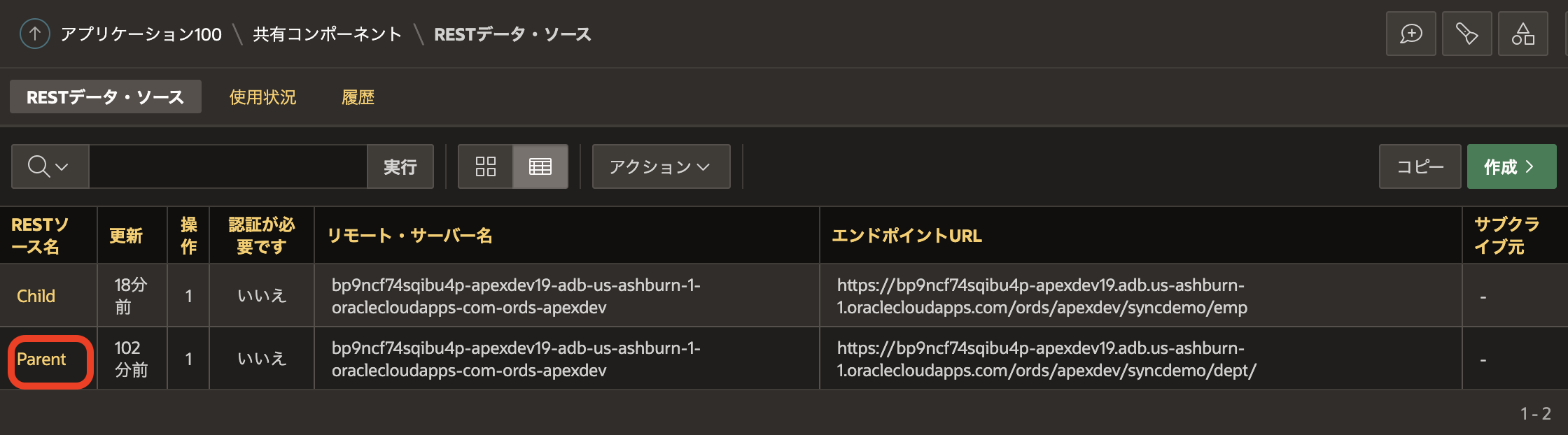Open the 履歴 tab
1568x435 pixels.
click(x=358, y=97)
